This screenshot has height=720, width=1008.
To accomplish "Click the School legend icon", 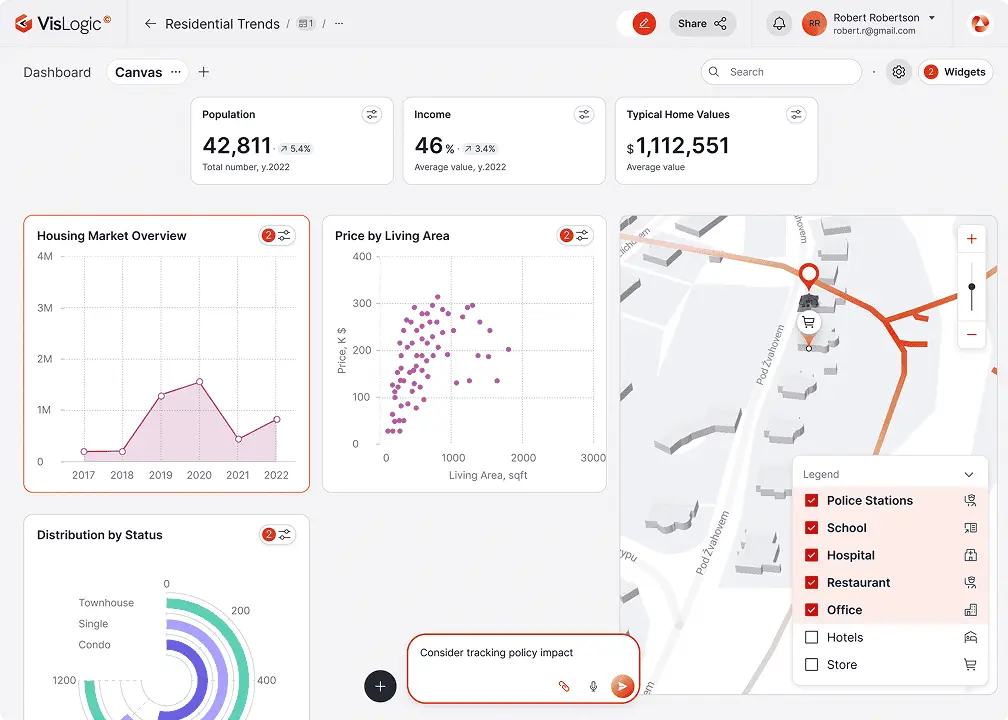I will coord(971,528).
